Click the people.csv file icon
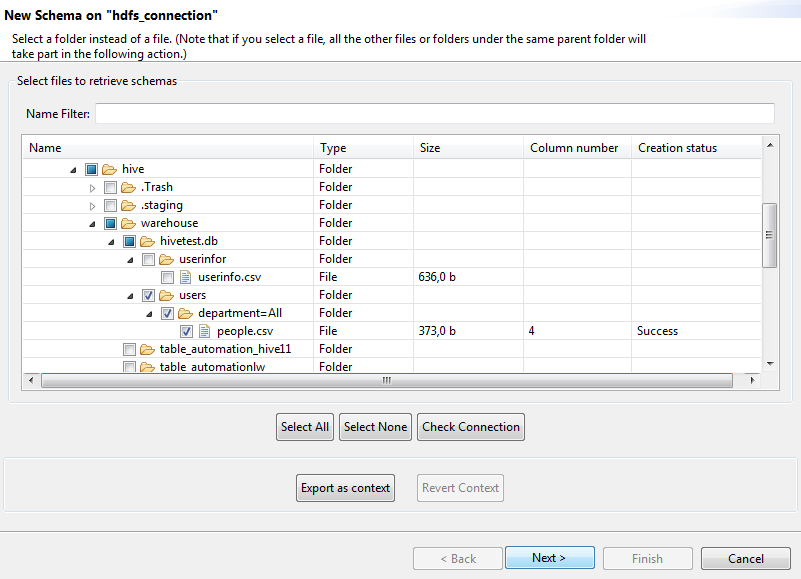 204,331
